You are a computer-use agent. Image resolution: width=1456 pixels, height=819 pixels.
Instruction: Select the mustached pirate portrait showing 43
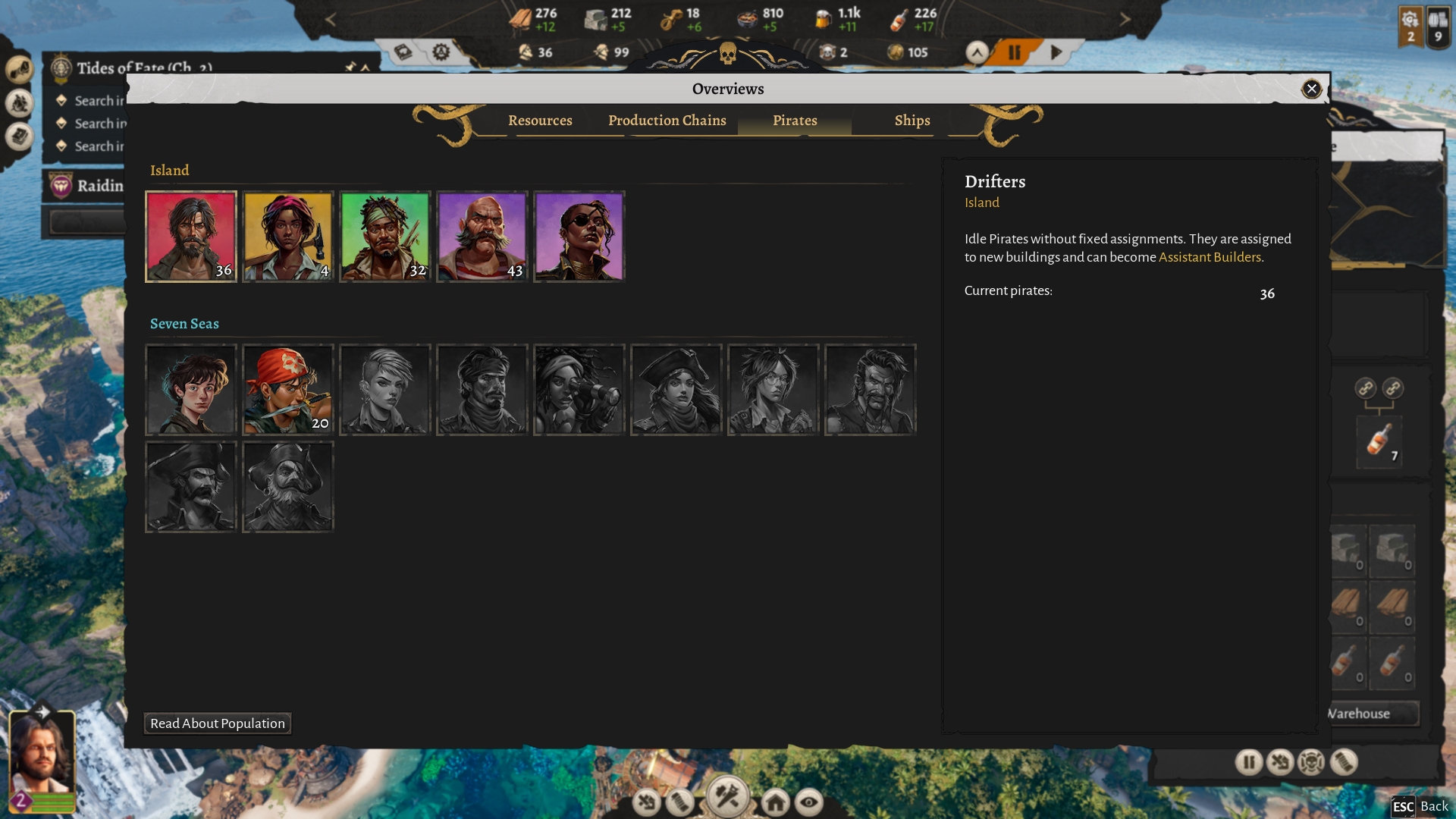click(x=482, y=237)
